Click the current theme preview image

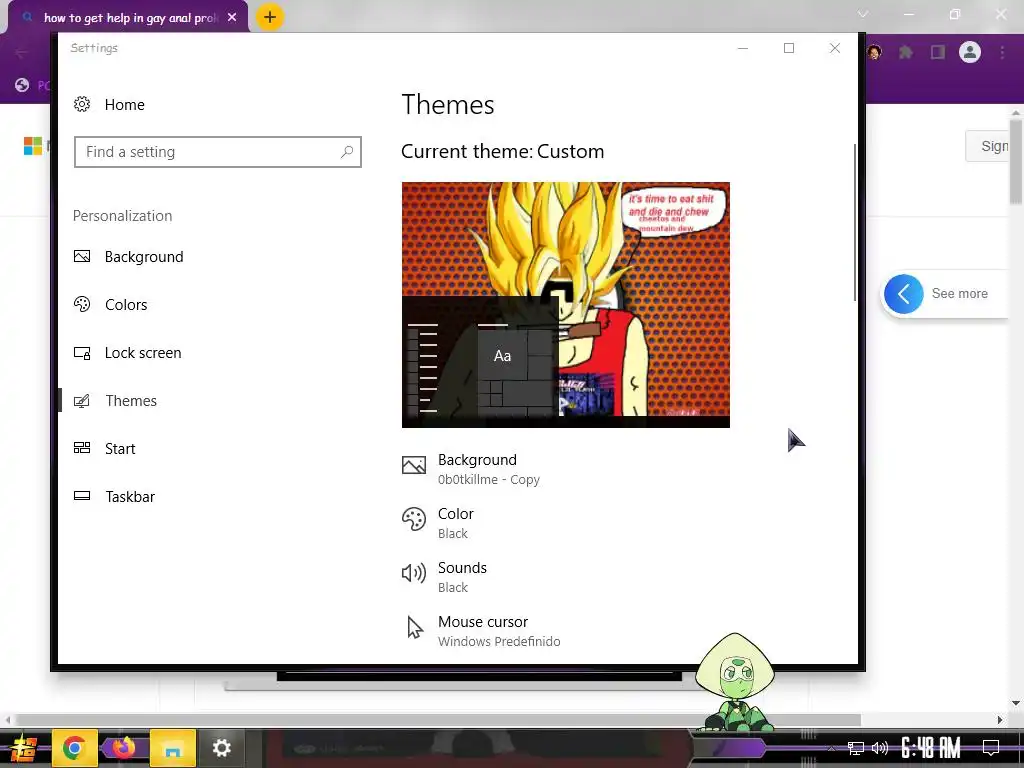point(566,305)
